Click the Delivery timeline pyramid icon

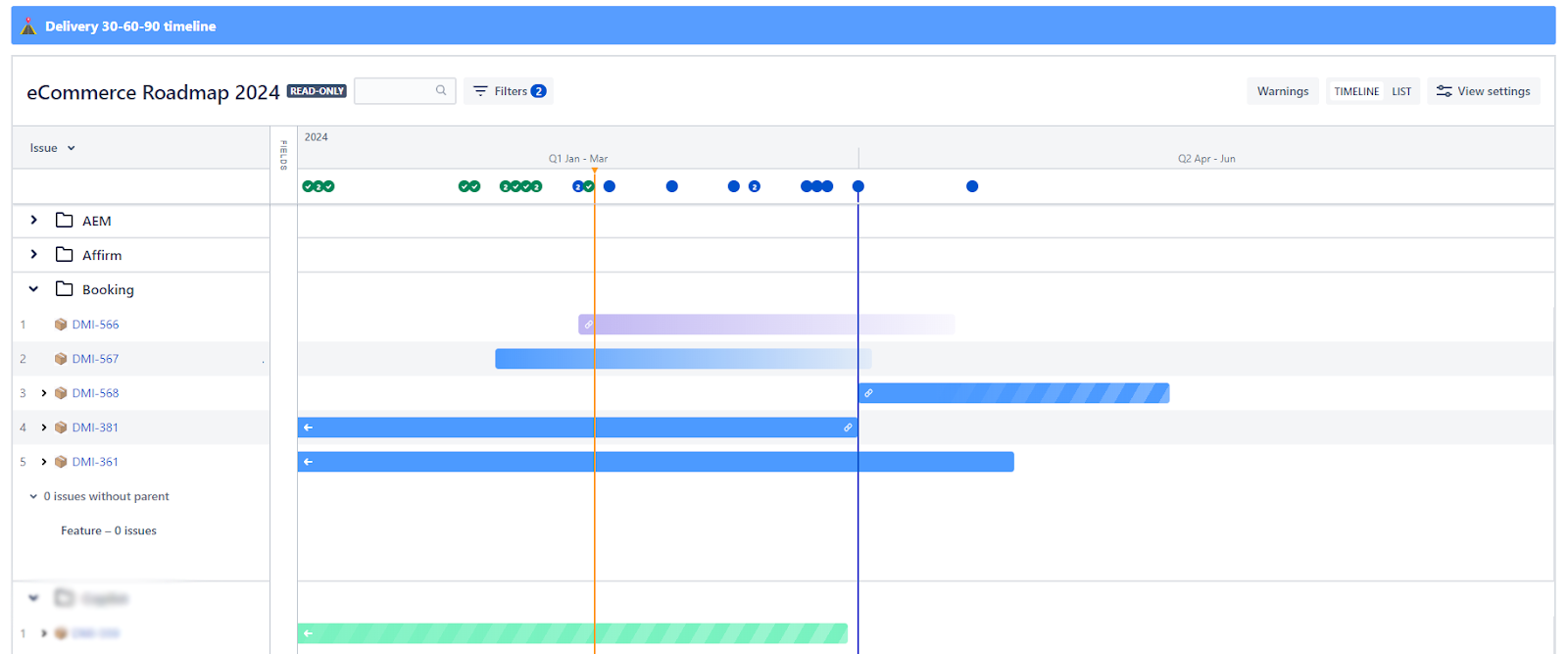[x=28, y=26]
